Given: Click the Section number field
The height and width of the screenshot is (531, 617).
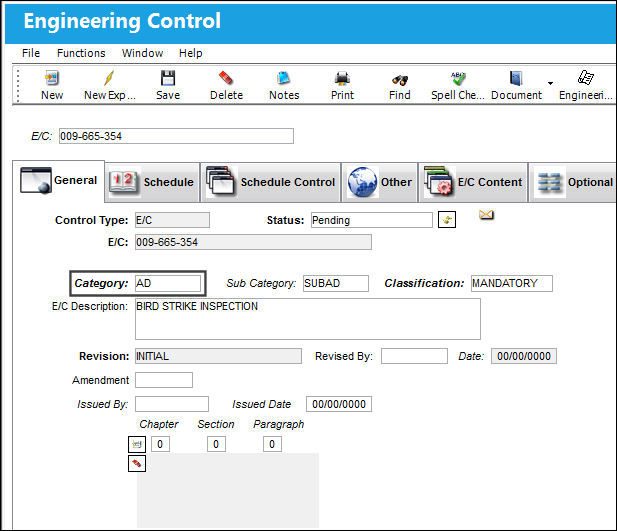Looking at the screenshot, I should pos(216,444).
